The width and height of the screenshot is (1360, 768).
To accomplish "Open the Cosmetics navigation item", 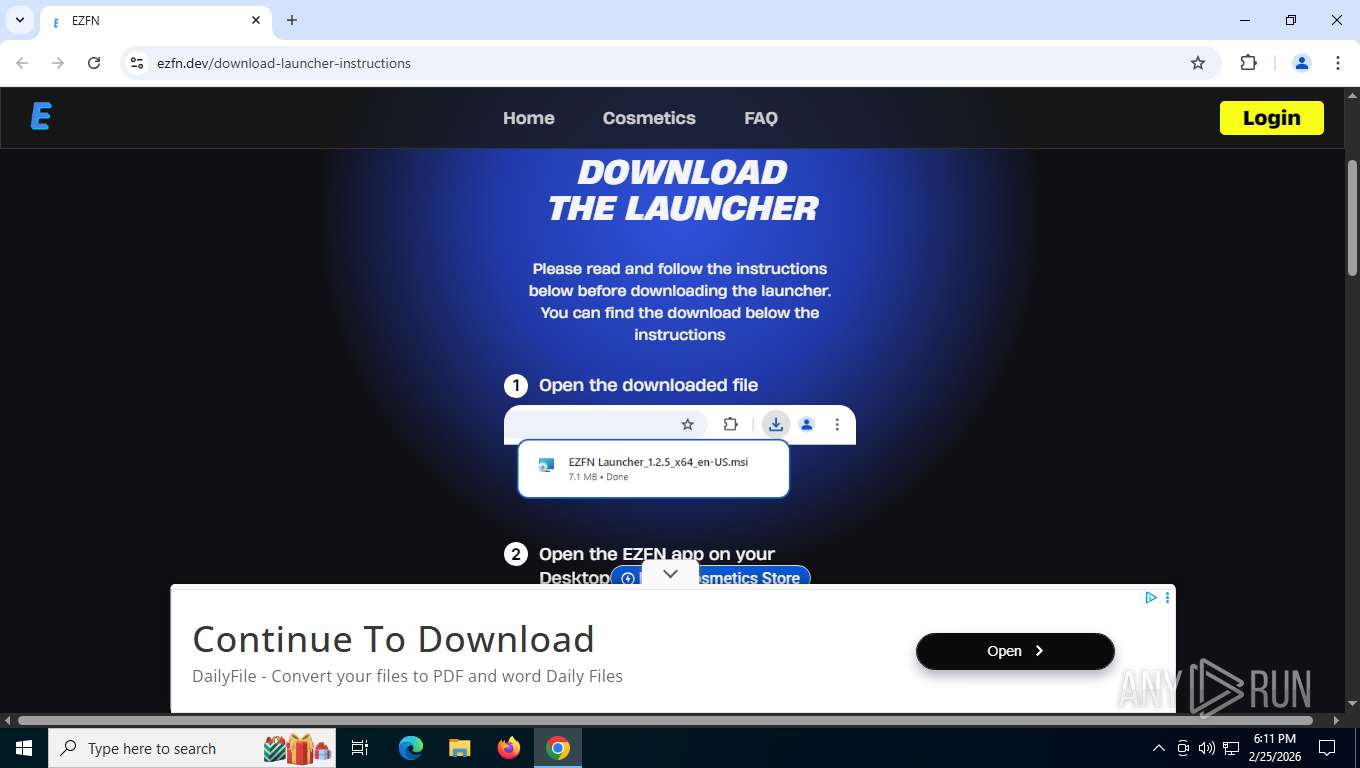I will 649,118.
